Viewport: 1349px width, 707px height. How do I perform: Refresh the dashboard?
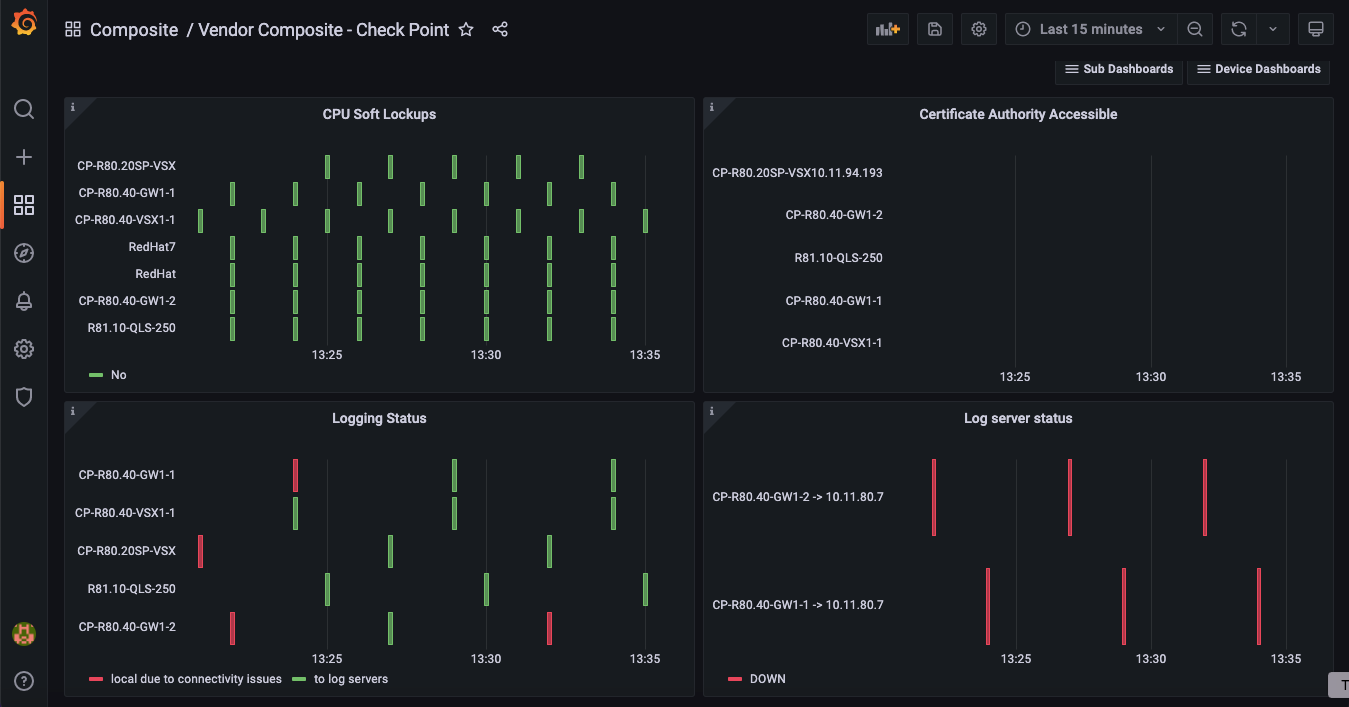1239,29
